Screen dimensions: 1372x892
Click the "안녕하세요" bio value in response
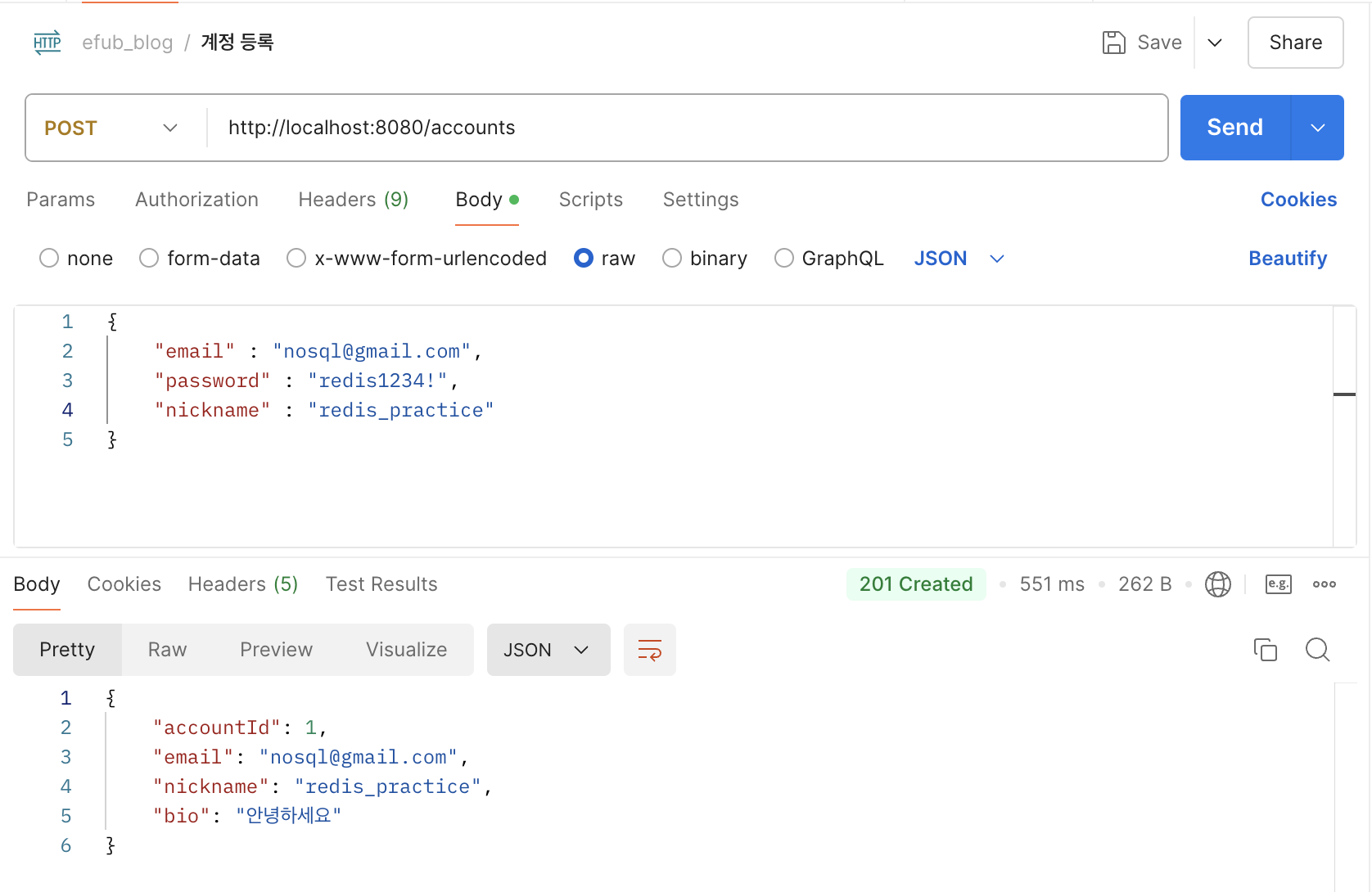[288, 816]
